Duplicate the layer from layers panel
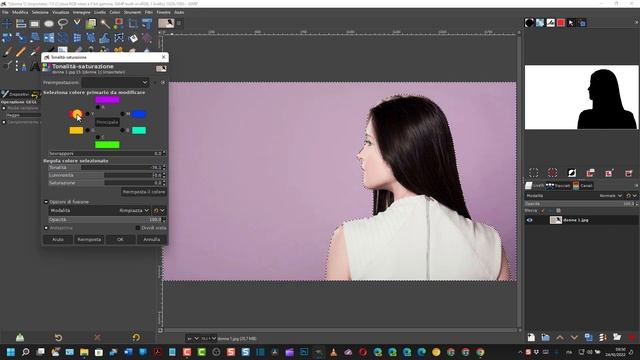The image size is (640, 360). tap(588, 337)
